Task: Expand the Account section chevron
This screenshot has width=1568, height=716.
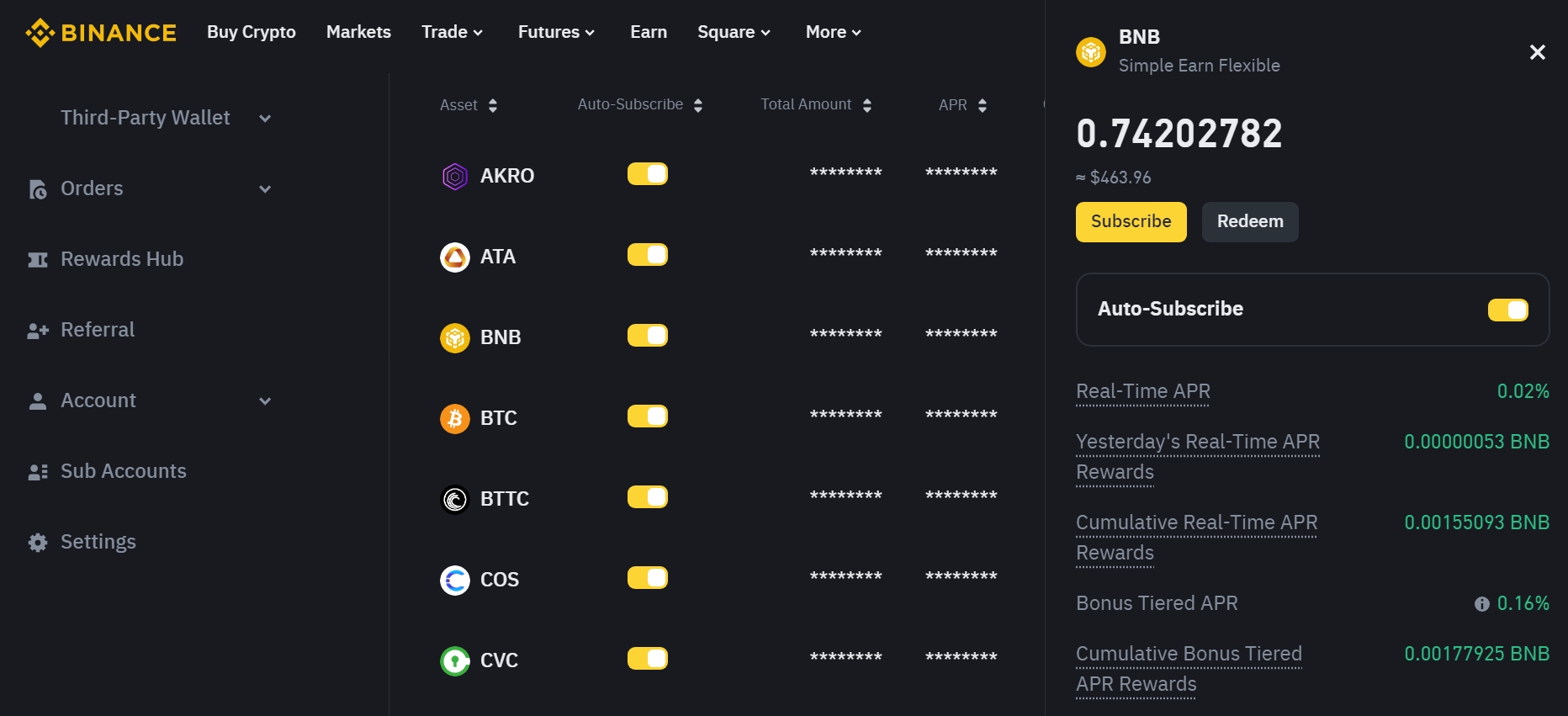Action: 265,401
